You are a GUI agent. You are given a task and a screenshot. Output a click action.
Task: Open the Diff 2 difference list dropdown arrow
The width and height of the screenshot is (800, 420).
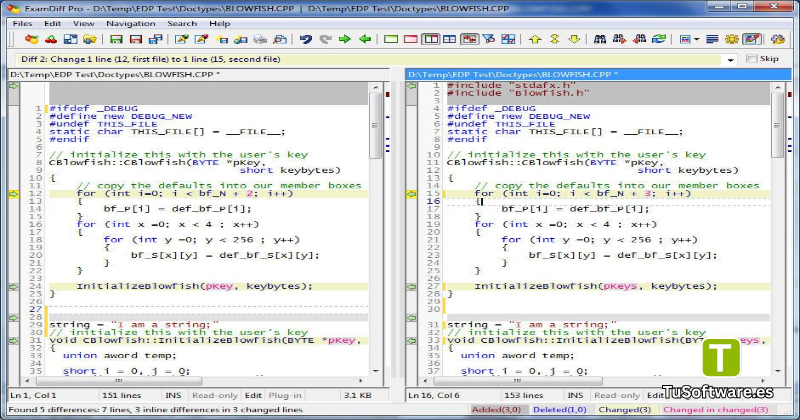point(731,59)
